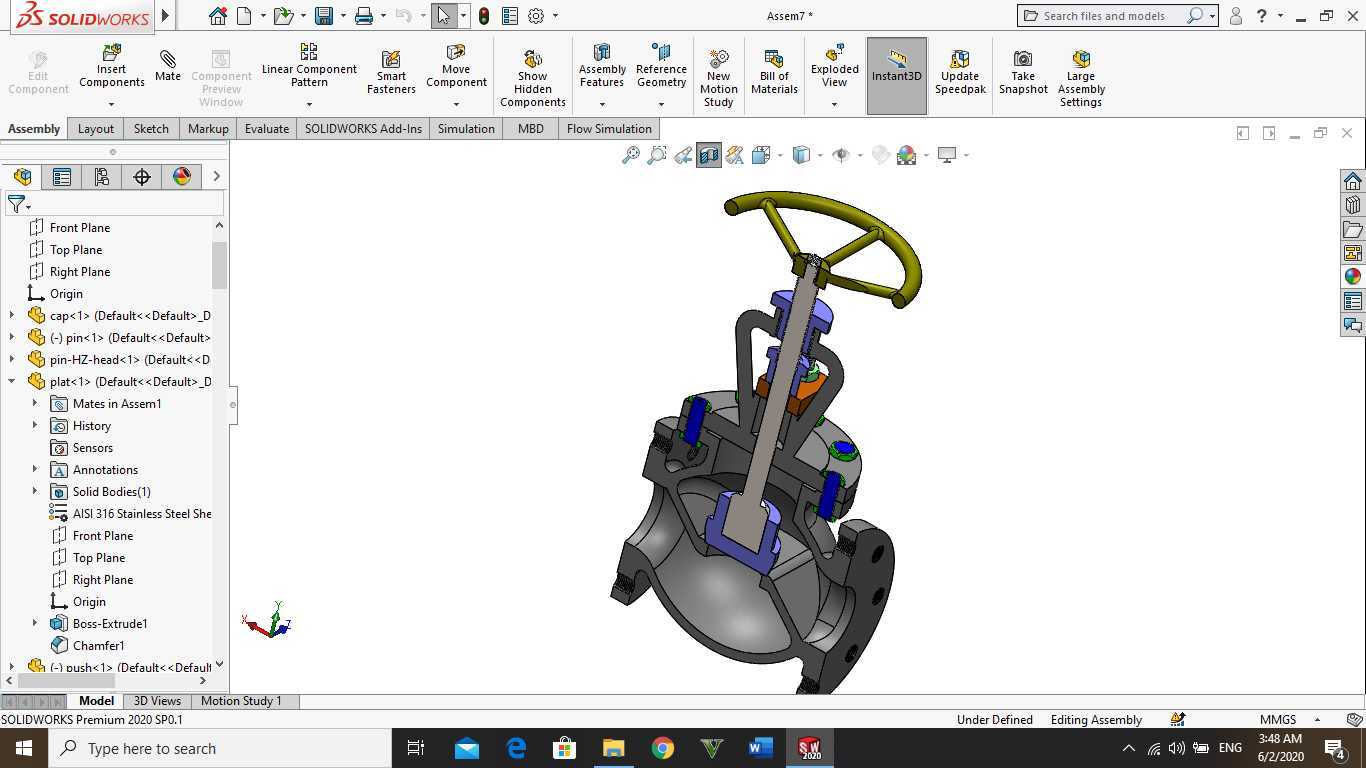Open the File Explorer task pane tab

(1353, 229)
